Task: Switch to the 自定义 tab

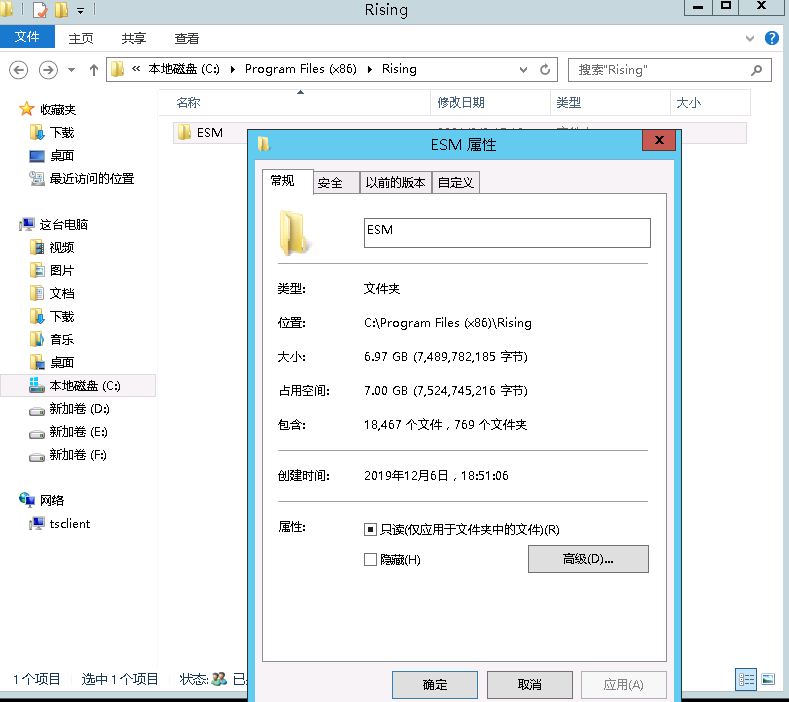Action: 455,182
